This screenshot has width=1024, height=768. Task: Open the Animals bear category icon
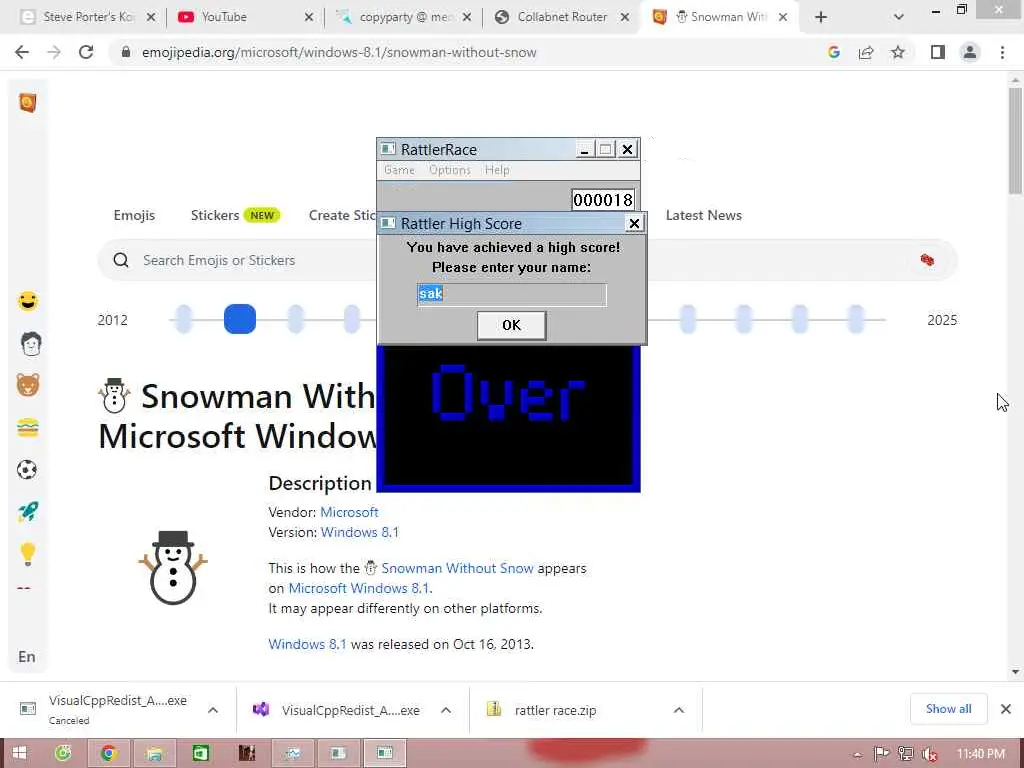pyautogui.click(x=27, y=385)
